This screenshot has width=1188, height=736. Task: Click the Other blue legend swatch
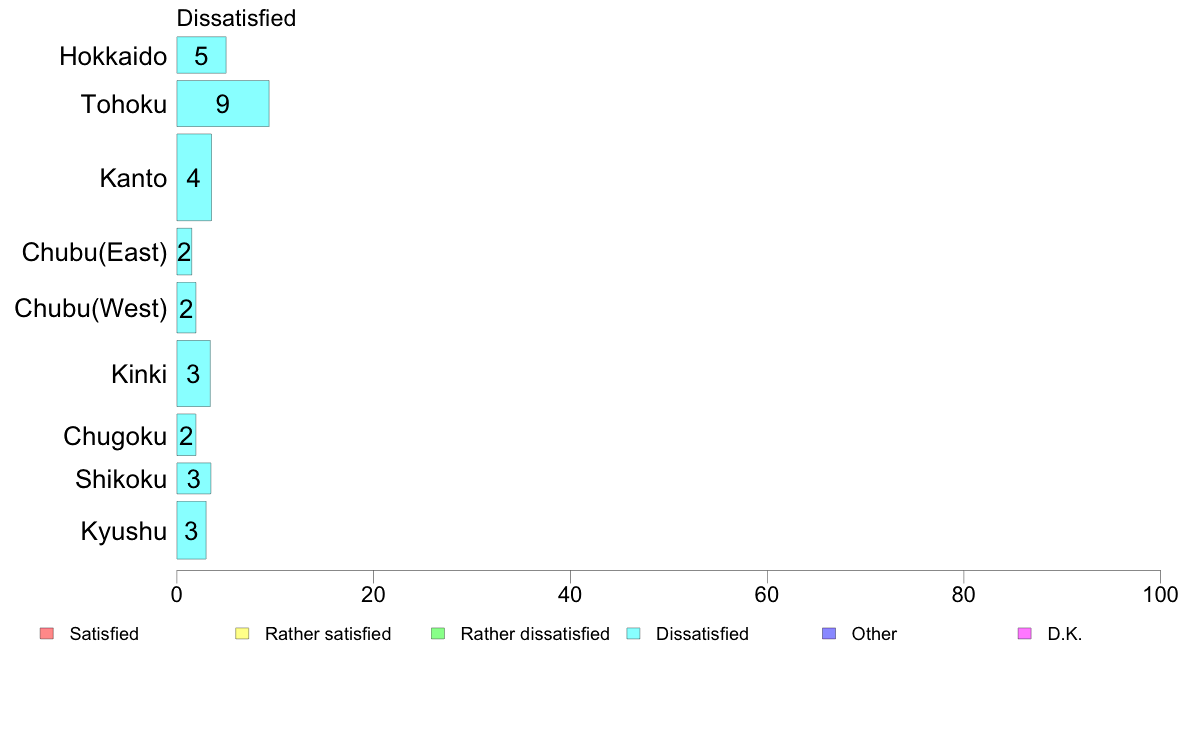(x=829, y=634)
